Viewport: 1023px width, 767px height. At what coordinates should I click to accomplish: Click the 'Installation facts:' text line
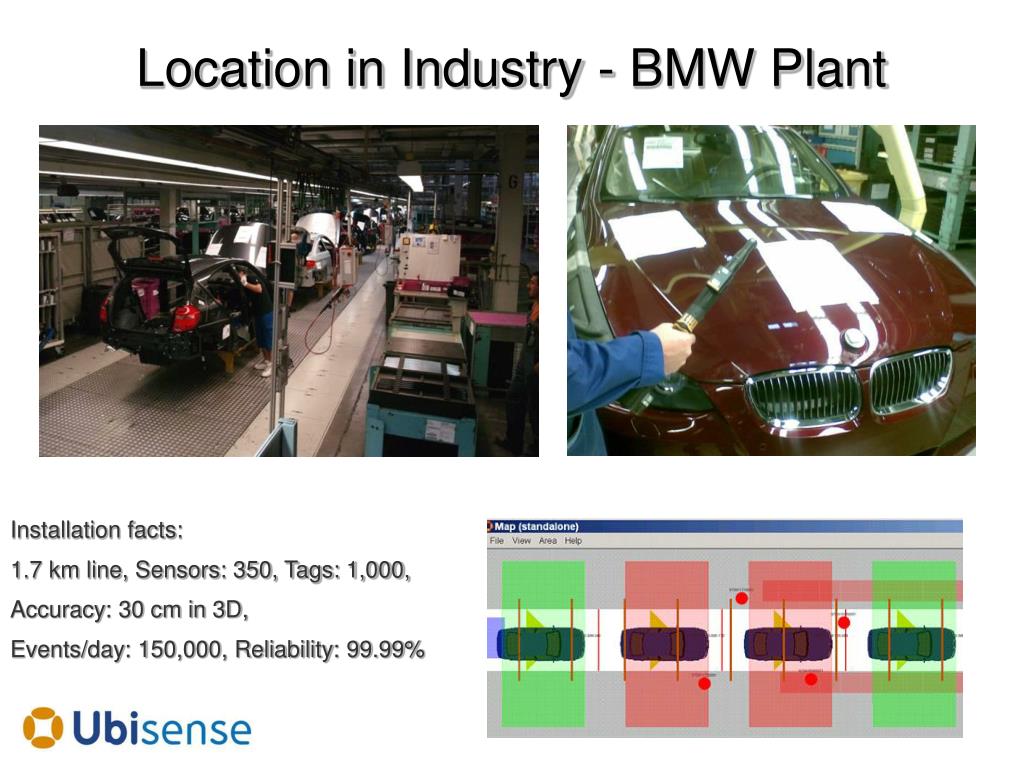[x=97, y=530]
